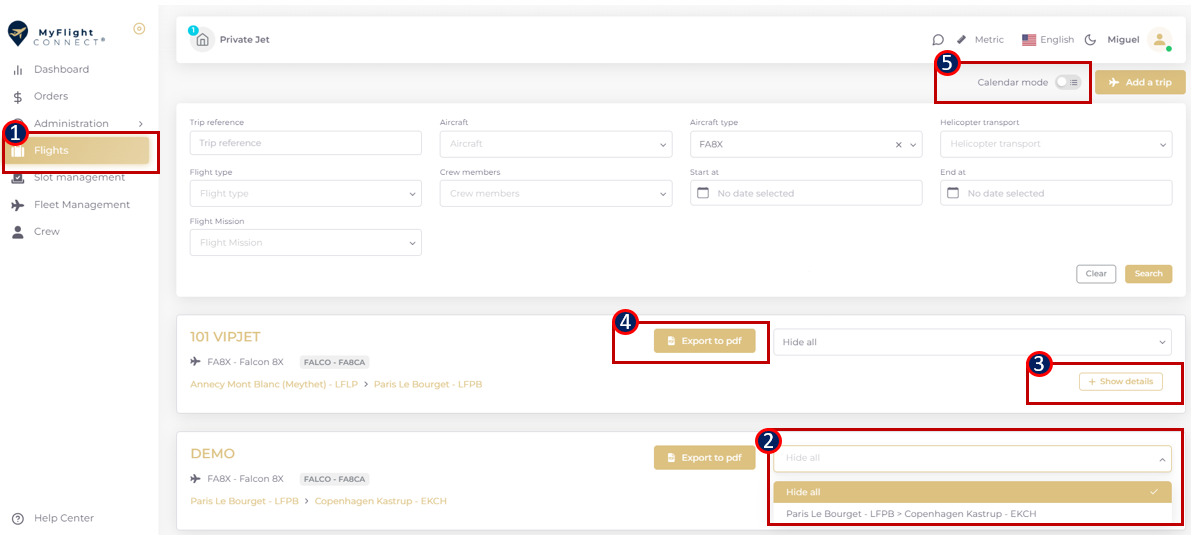Toggle dark mode moon icon
This screenshot has width=1191, height=535.
[1090, 40]
